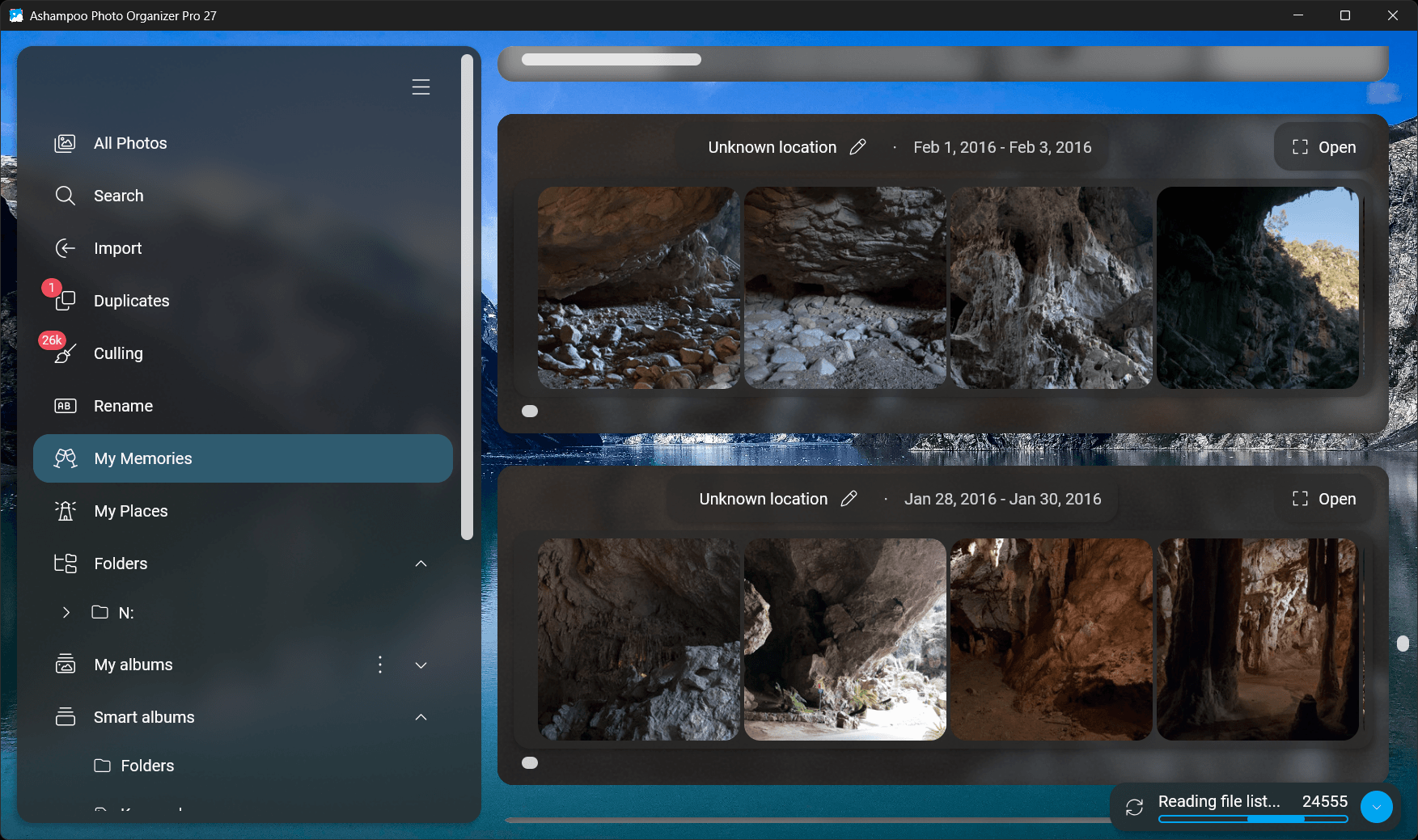Maximize the application window
The width and height of the screenshot is (1418, 840).
click(1345, 15)
